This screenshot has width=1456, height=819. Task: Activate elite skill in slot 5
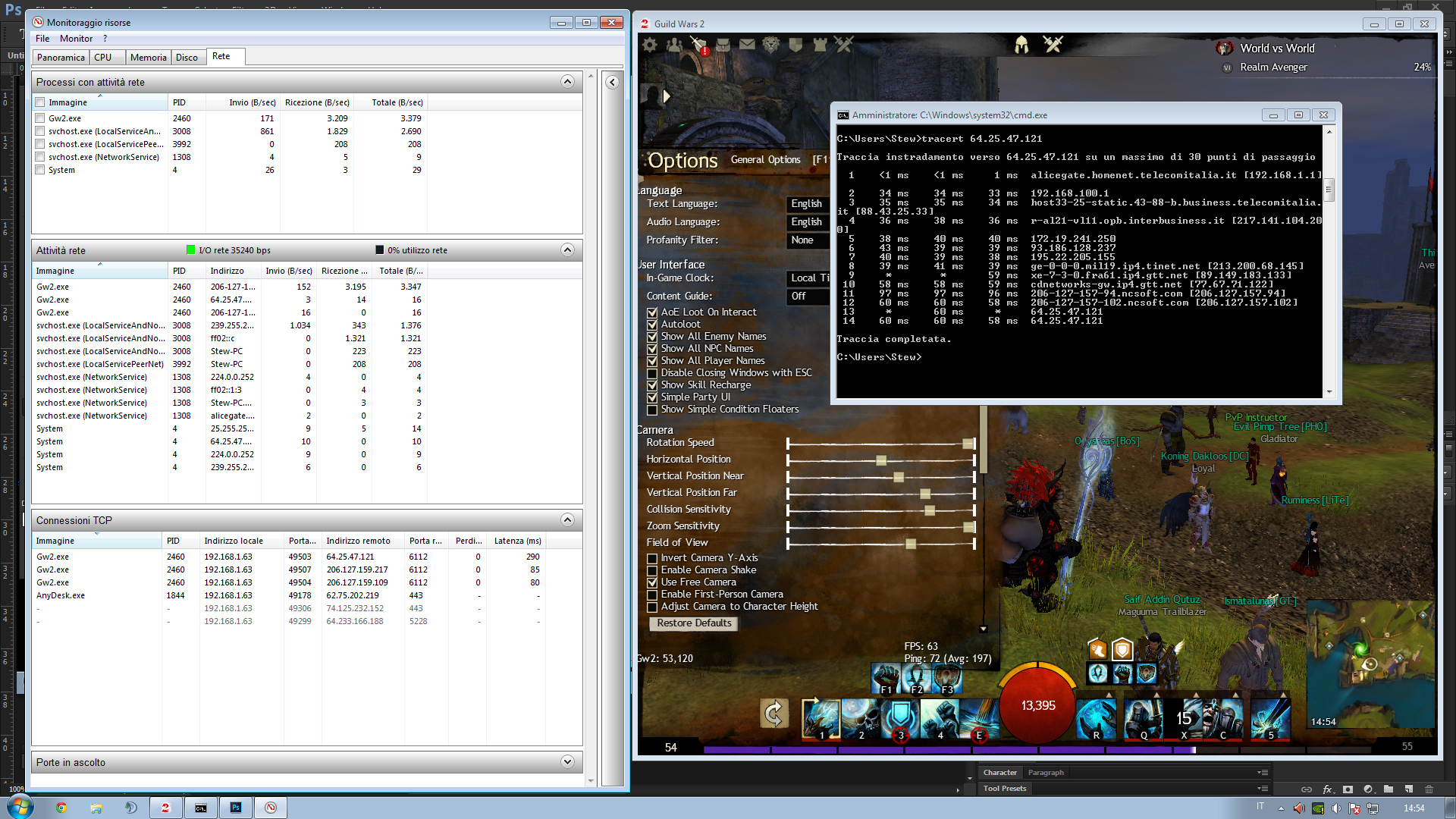tap(1270, 719)
